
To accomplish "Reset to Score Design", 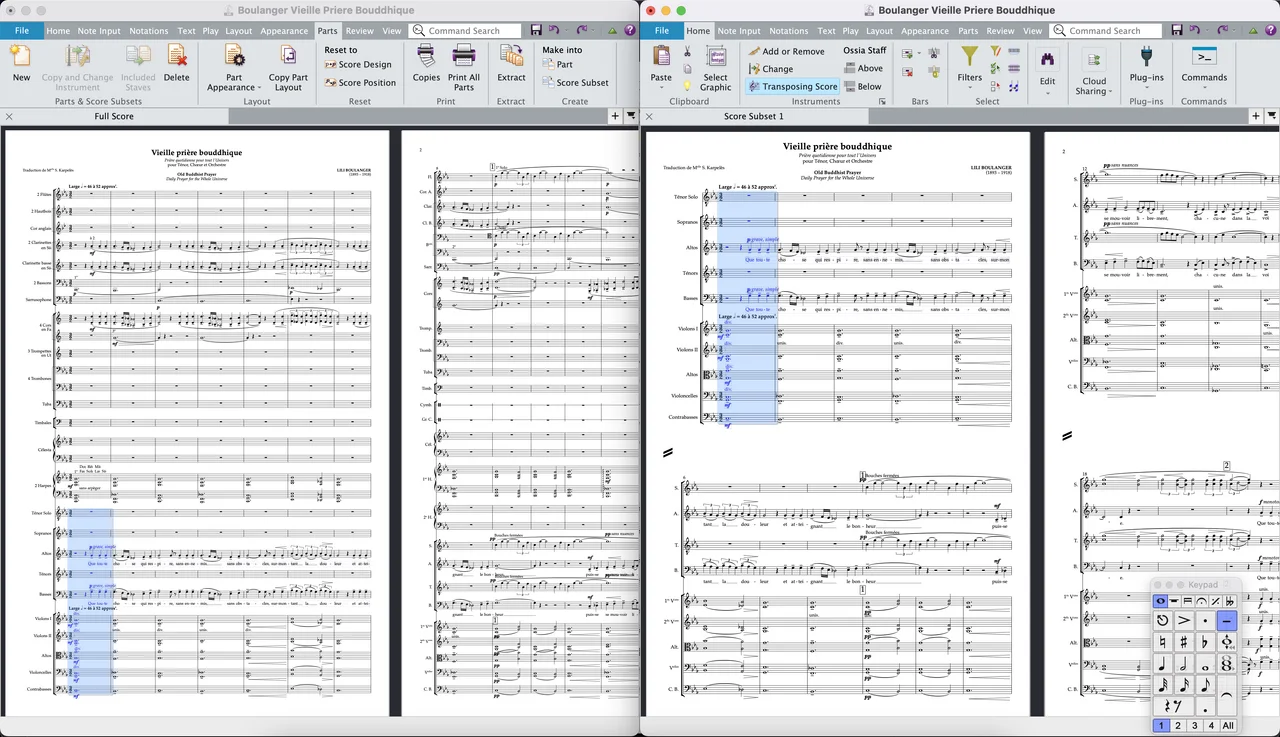I will pos(358,65).
